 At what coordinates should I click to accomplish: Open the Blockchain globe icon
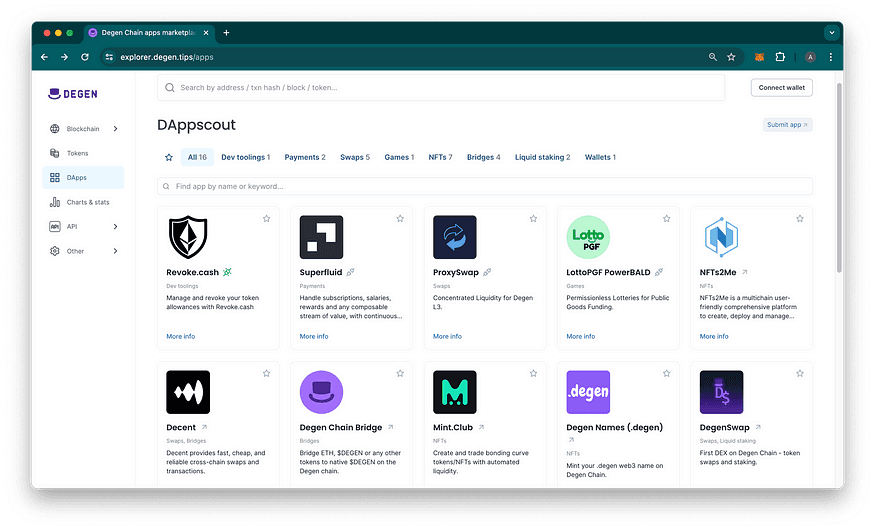[x=55, y=129]
